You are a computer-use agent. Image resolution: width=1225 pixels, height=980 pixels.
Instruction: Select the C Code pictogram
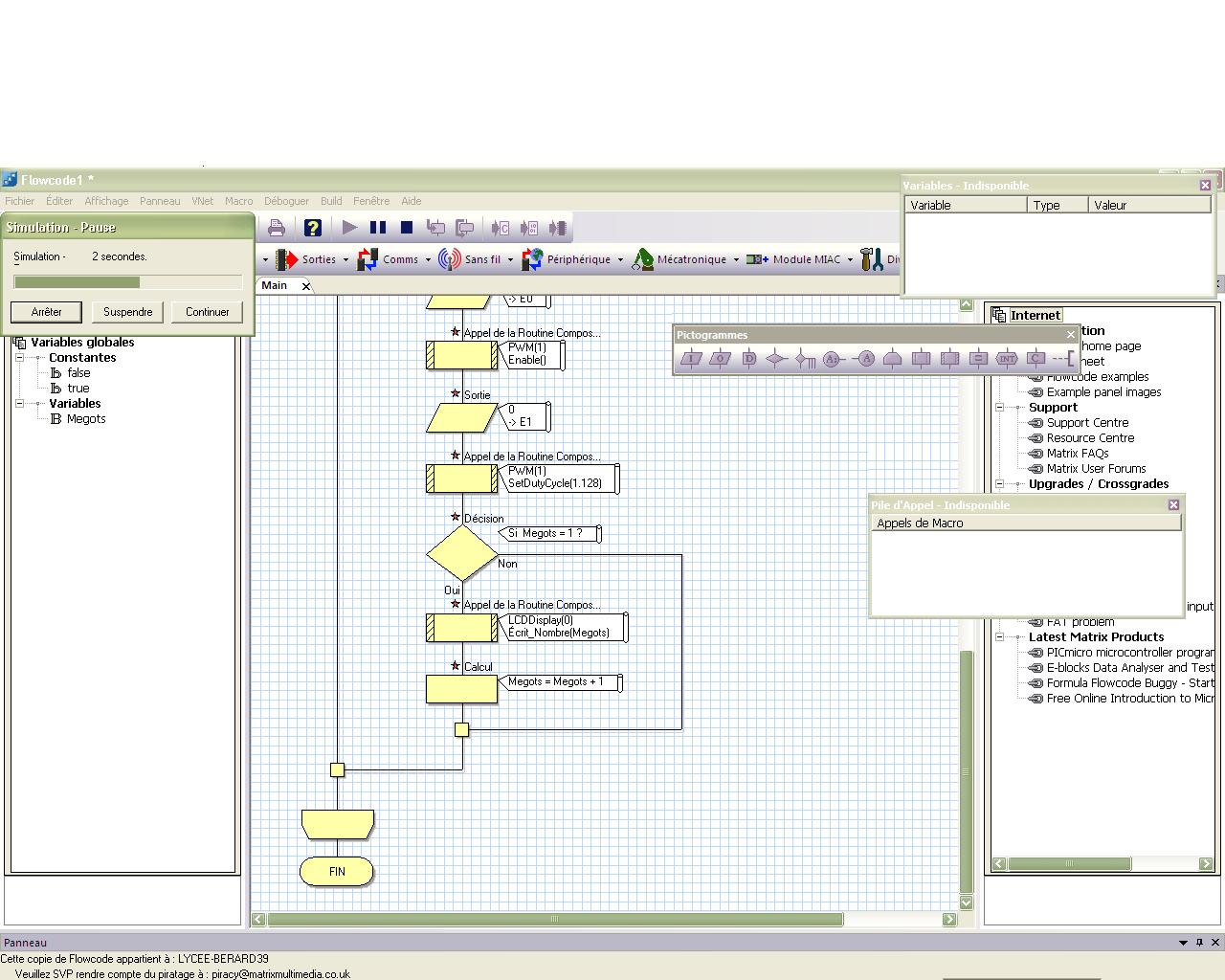click(1036, 359)
